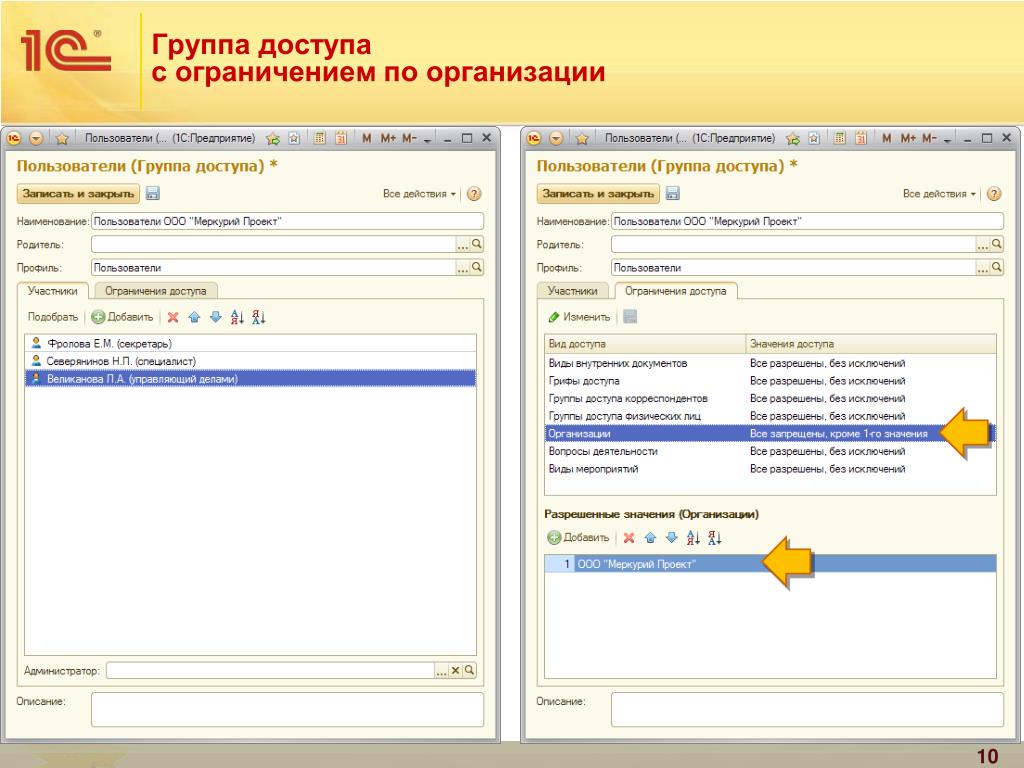Click grayed icon next to Изменить

coord(630,317)
